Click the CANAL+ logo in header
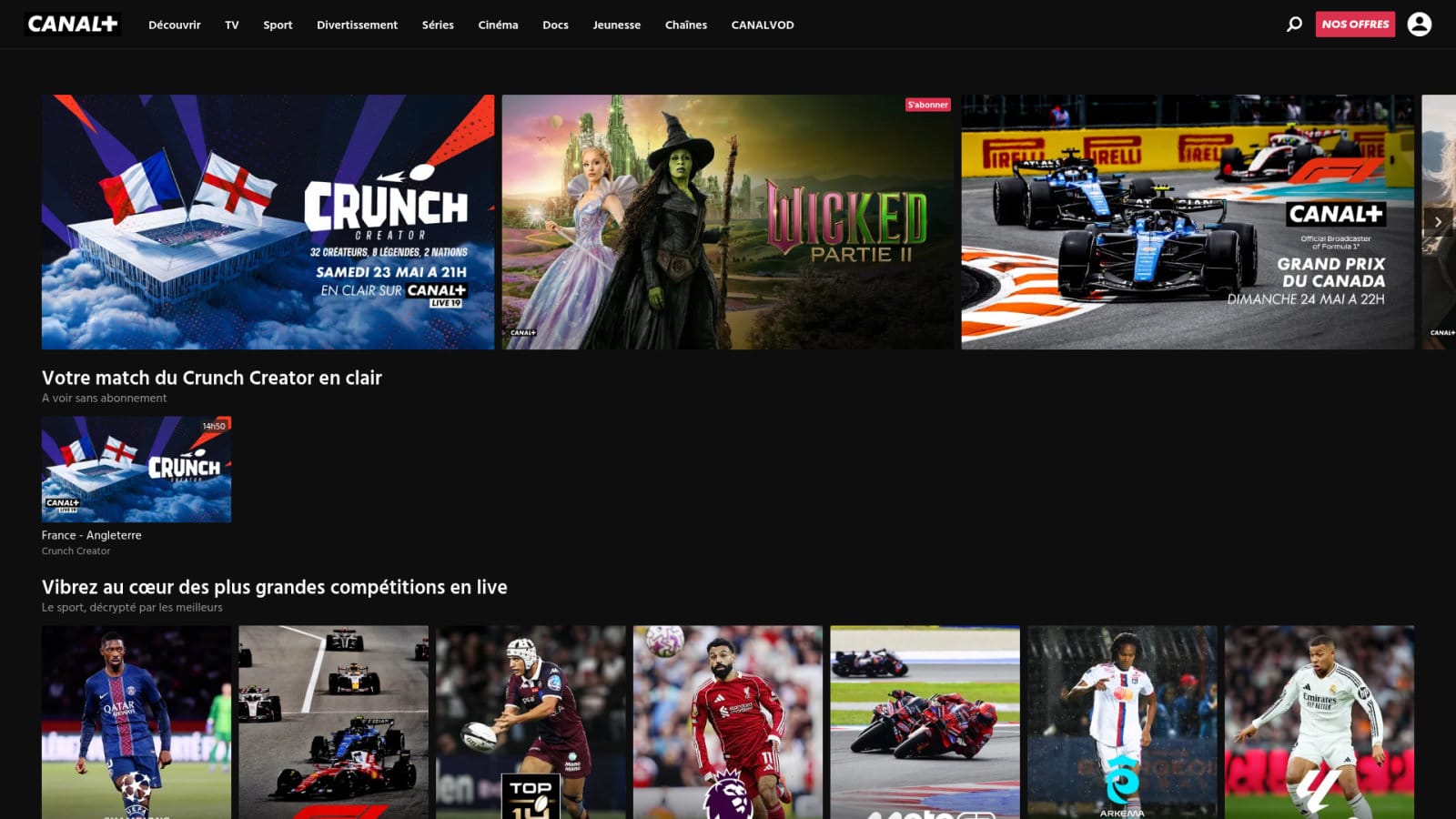1456x819 pixels. tap(73, 25)
